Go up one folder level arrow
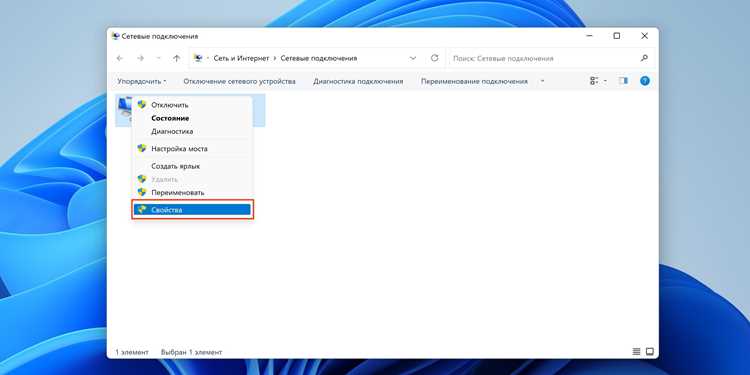Screen dimensions: 750x375 tap(176, 58)
